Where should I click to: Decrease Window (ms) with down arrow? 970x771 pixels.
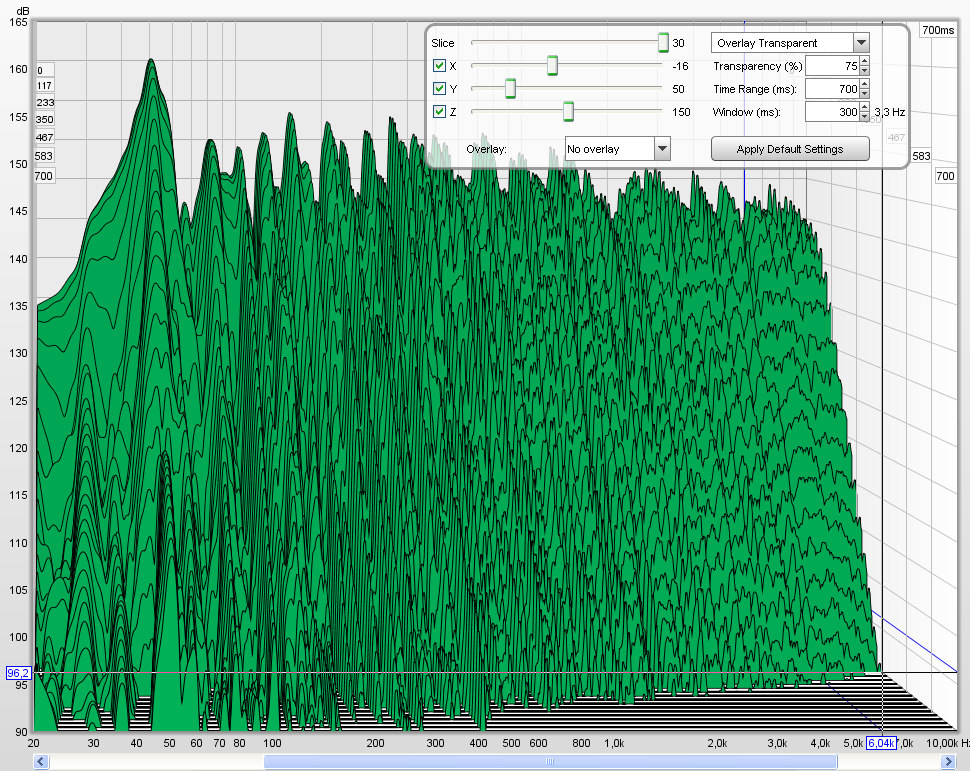click(x=864, y=116)
